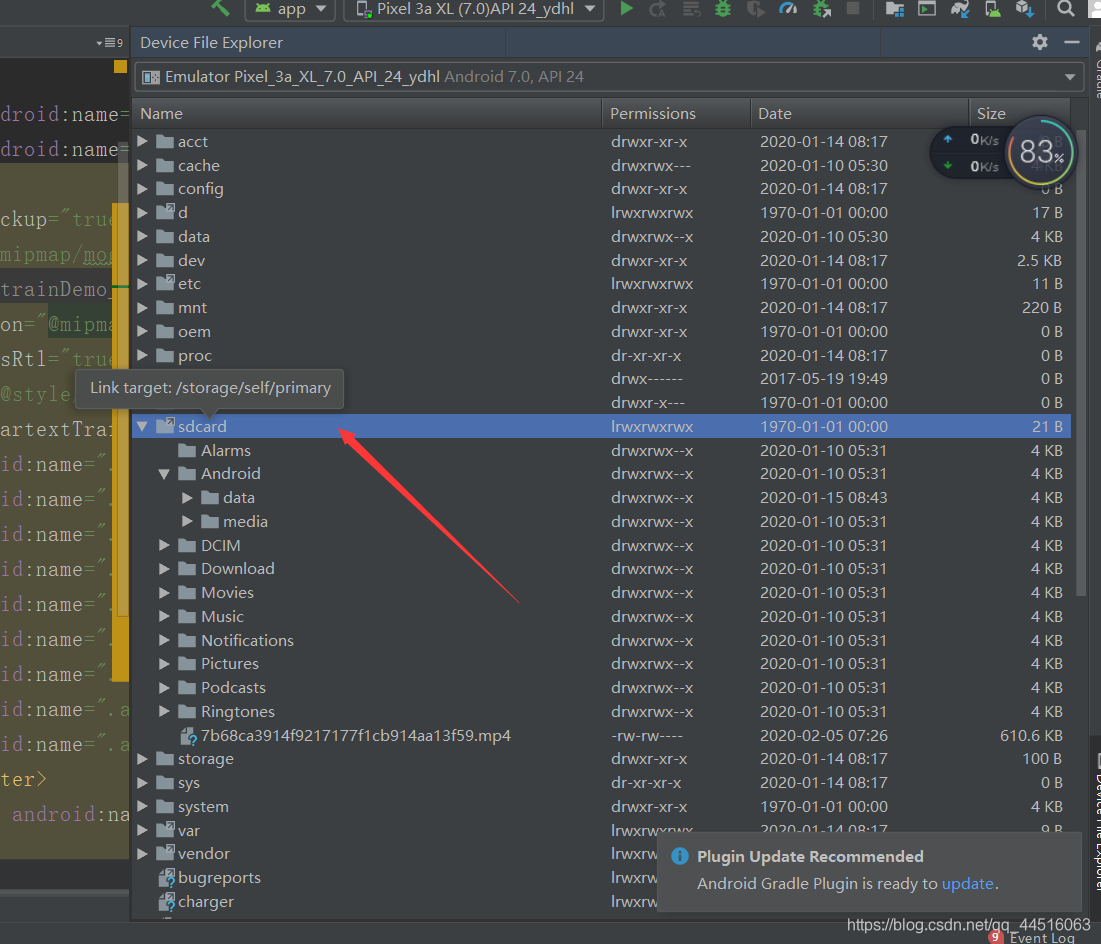This screenshot has height=944, width=1101.
Task: Click the Run Anything terminal icon
Action: [x=927, y=8]
